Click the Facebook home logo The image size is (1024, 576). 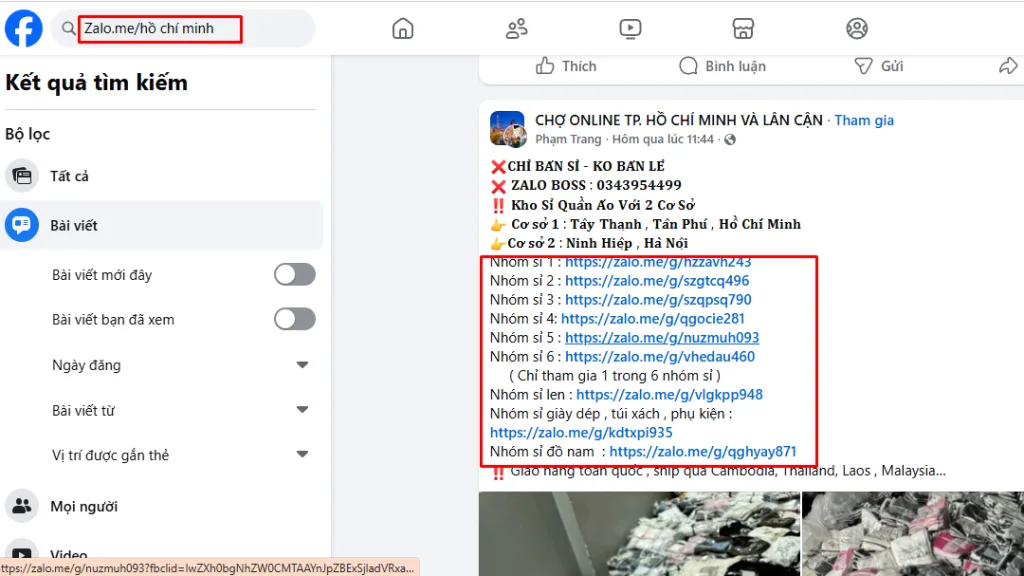click(22, 27)
